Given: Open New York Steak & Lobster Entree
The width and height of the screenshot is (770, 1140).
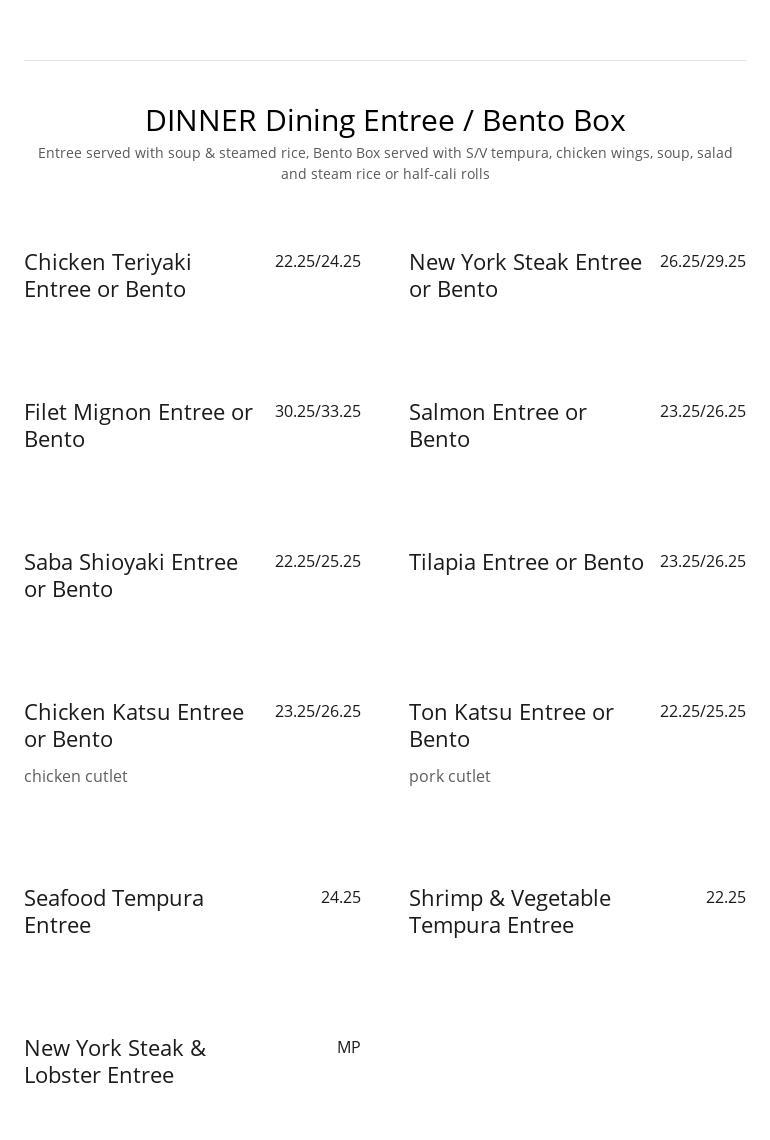Looking at the screenshot, I should [115, 1061].
